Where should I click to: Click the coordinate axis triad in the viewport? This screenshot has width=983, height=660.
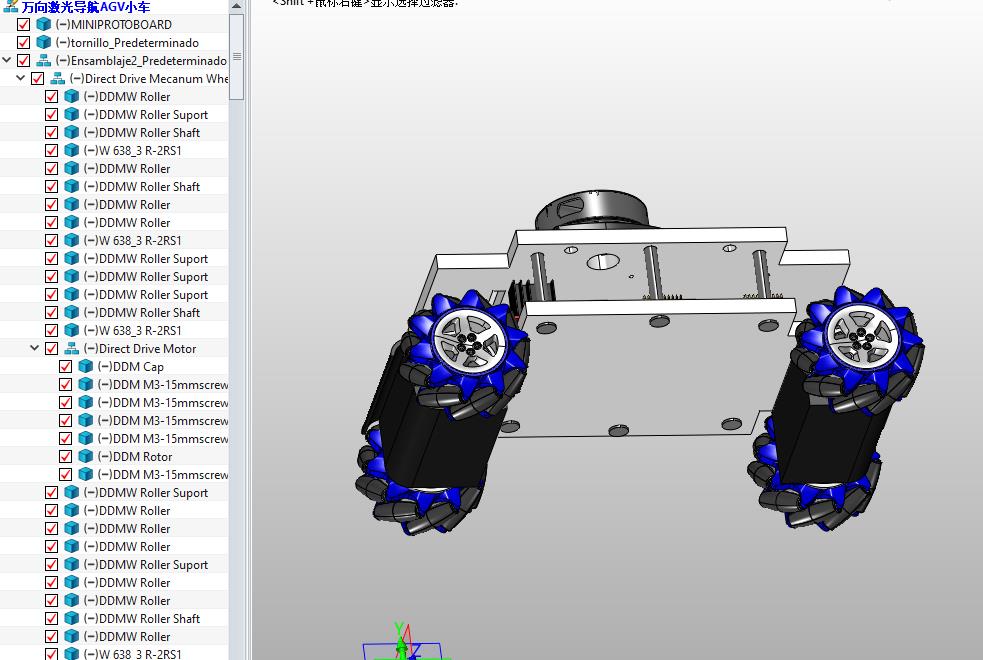point(404,642)
